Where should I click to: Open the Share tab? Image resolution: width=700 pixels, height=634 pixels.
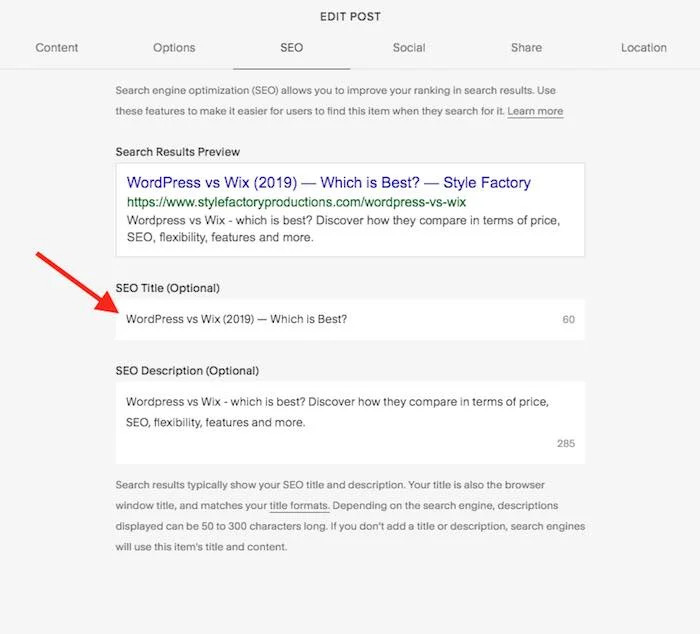point(526,48)
